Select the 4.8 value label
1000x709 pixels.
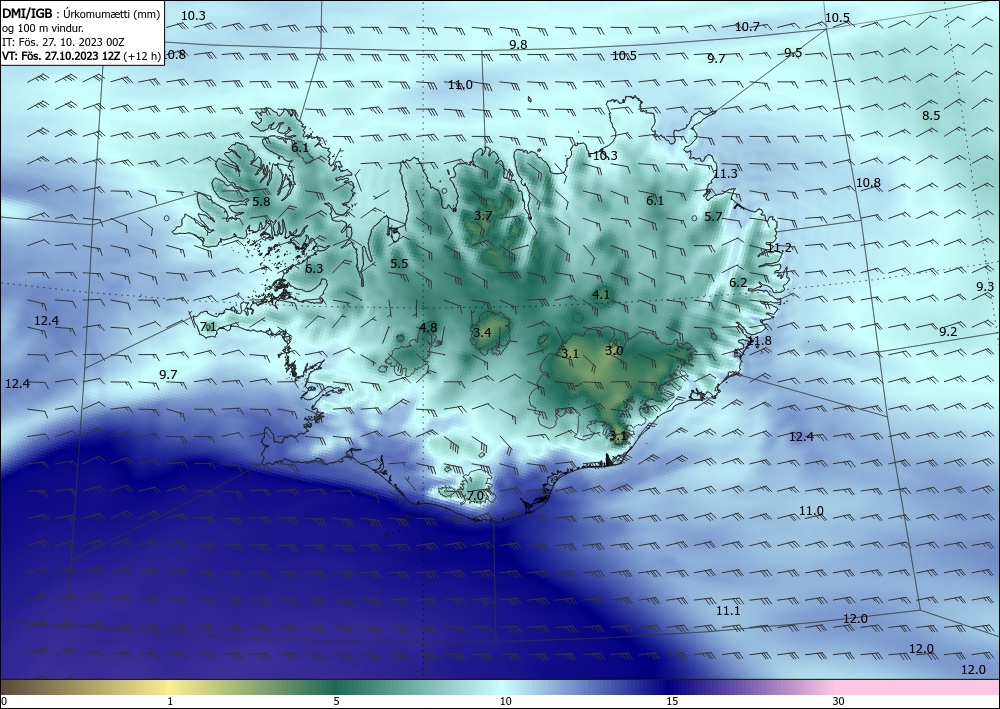(428, 328)
